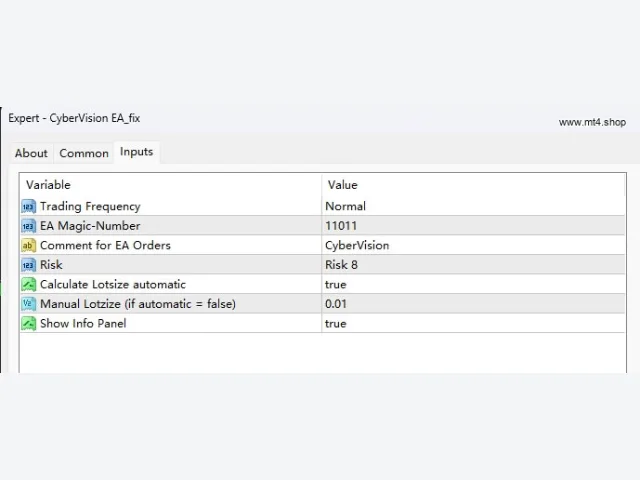The image size is (640, 480).
Task: Click the Expert - CyberVision EA_fix title
Action: click(74, 118)
